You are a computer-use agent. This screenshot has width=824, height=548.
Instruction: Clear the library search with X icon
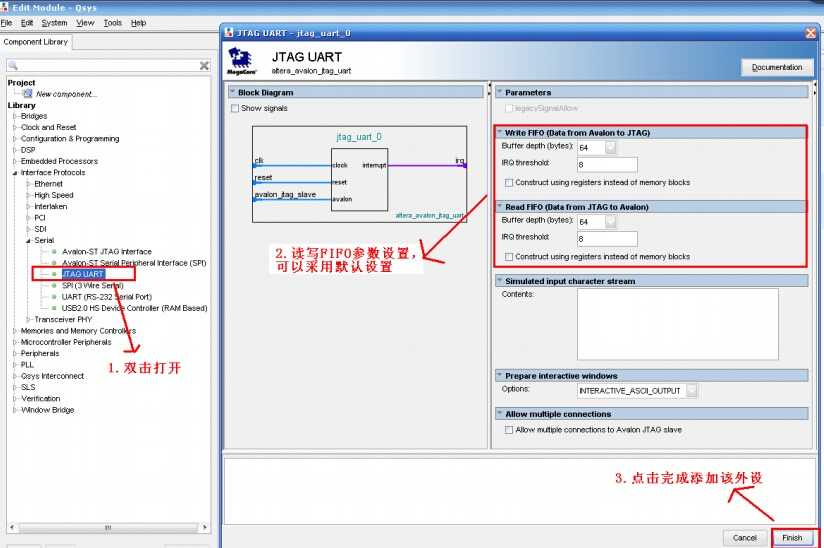pos(204,66)
